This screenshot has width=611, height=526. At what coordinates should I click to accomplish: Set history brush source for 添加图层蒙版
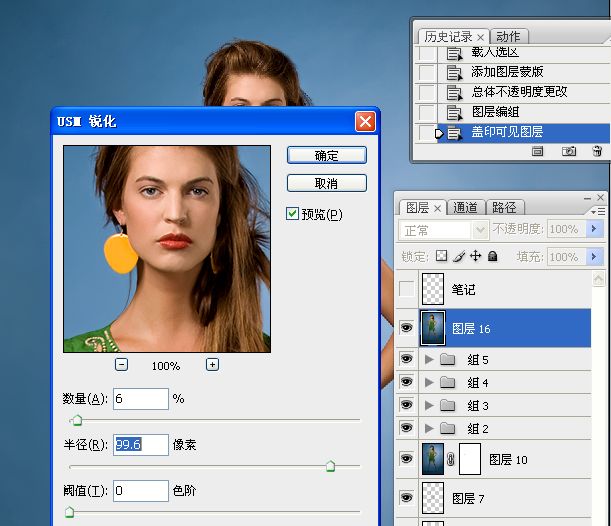point(426,72)
